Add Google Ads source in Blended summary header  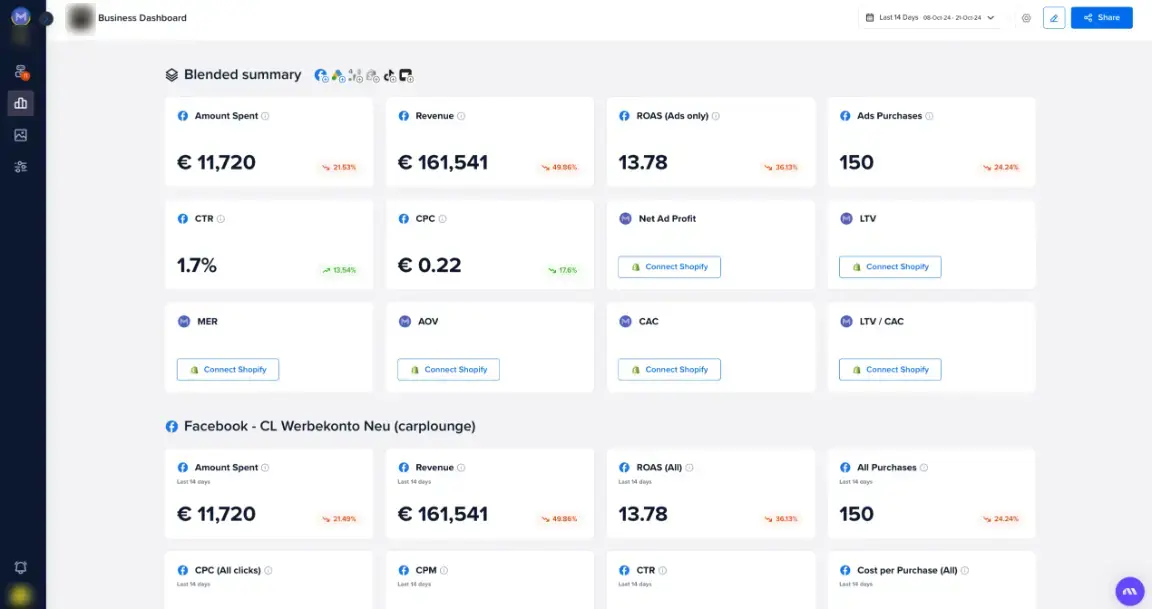click(339, 75)
